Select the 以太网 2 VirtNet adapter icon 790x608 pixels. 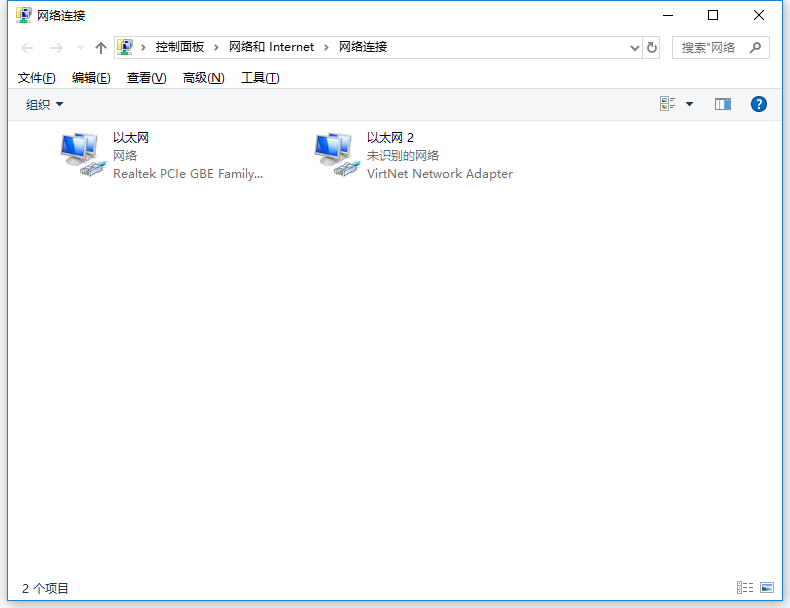pyautogui.click(x=337, y=155)
